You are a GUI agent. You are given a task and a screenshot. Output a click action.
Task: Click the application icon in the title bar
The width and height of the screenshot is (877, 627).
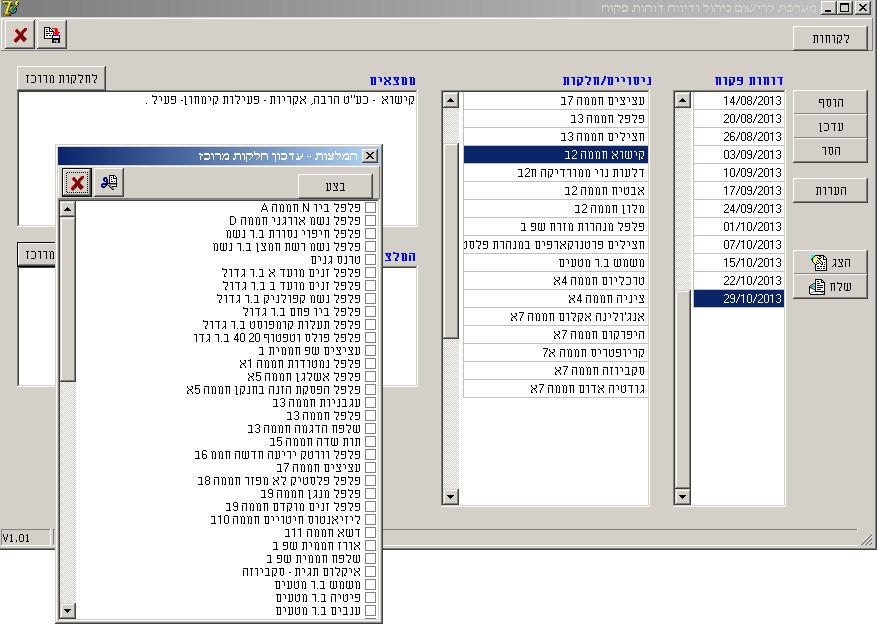pos(11,8)
